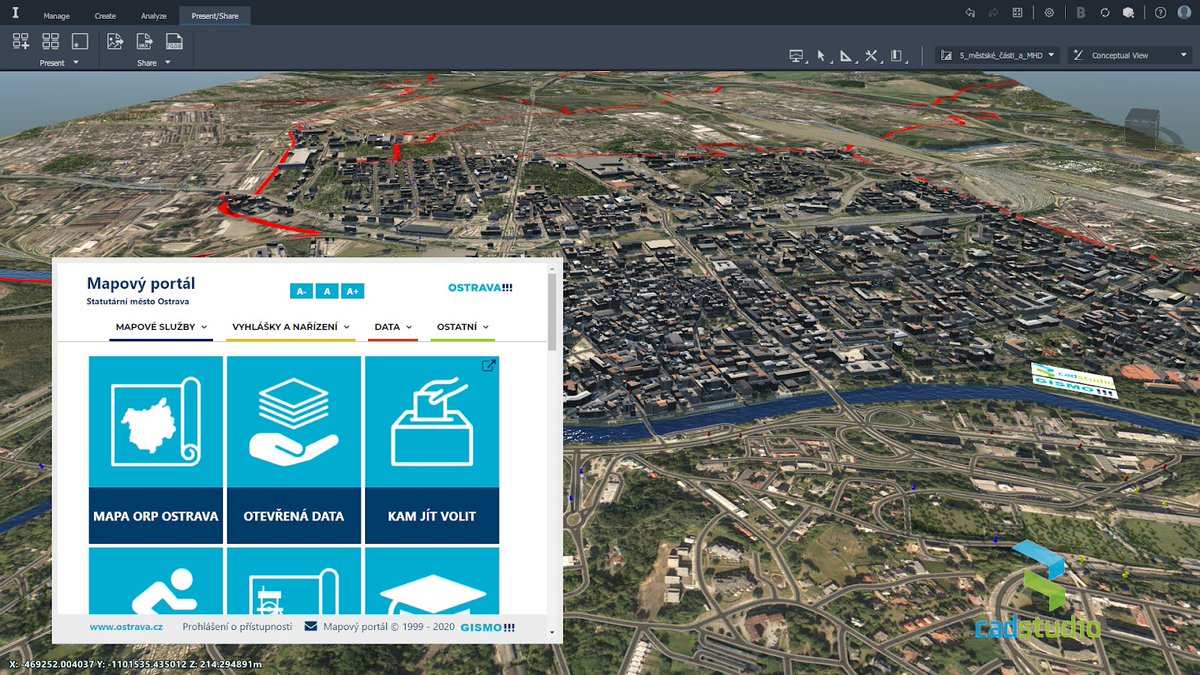Click the FGDB export icon
Screen dimensions: 1200x675
(174, 41)
